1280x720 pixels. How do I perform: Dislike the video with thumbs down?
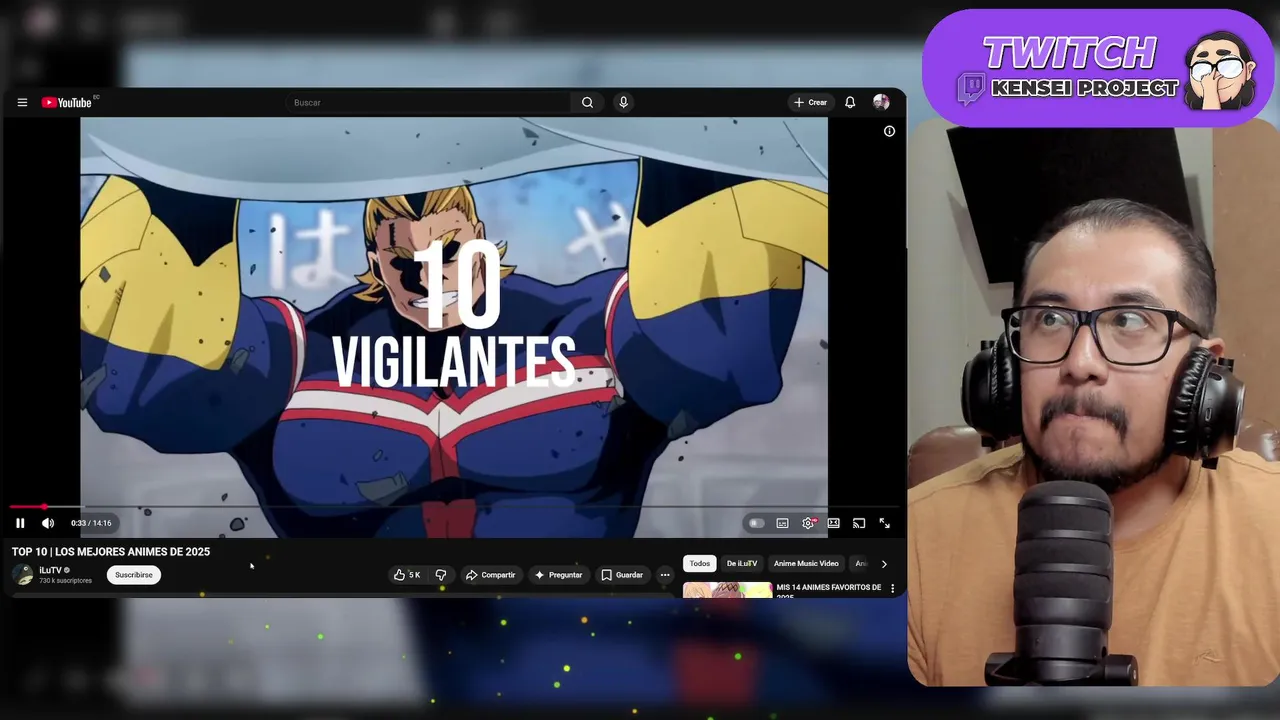pyautogui.click(x=441, y=575)
